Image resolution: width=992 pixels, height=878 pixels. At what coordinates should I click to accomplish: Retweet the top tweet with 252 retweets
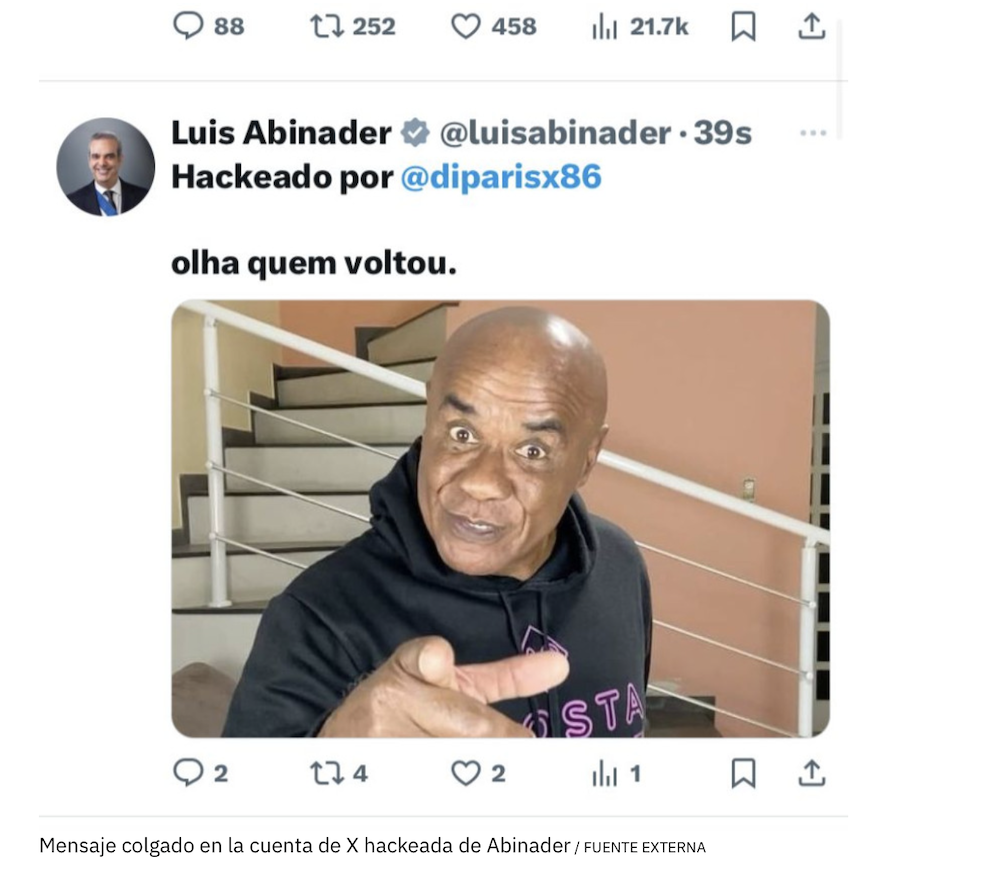tap(326, 26)
